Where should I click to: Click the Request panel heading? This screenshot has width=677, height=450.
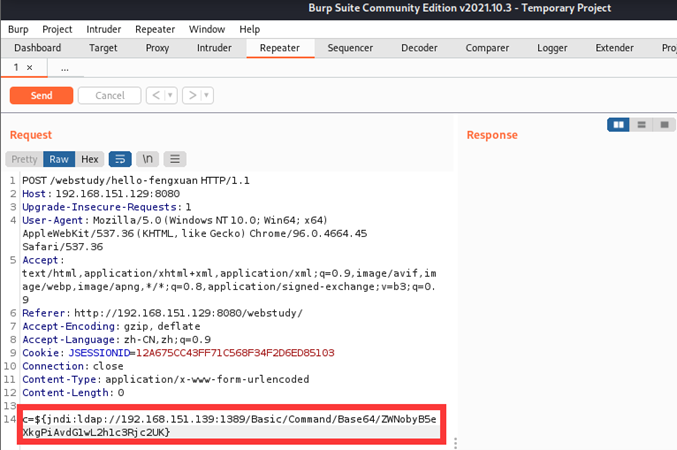pos(31,135)
